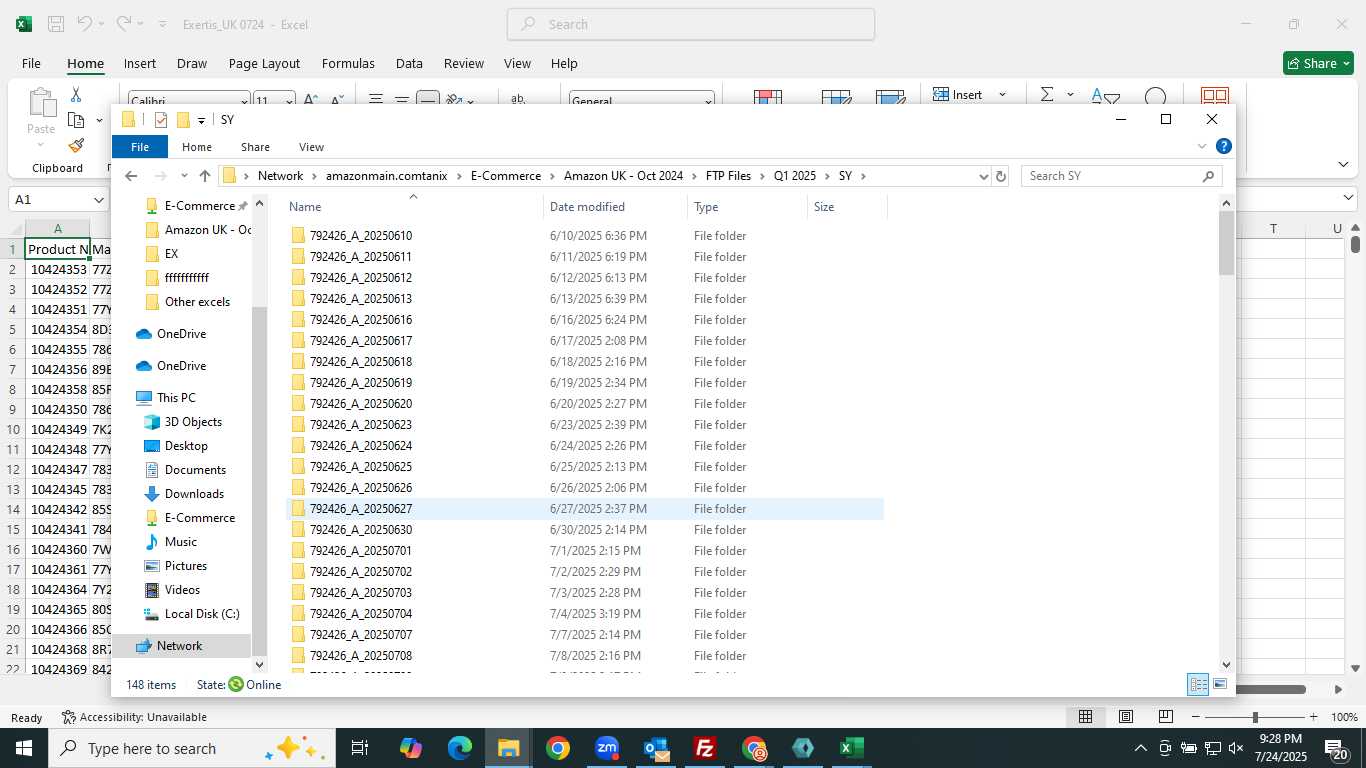Open Google Chrome from the taskbar
The width and height of the screenshot is (1366, 768).
[x=558, y=748]
